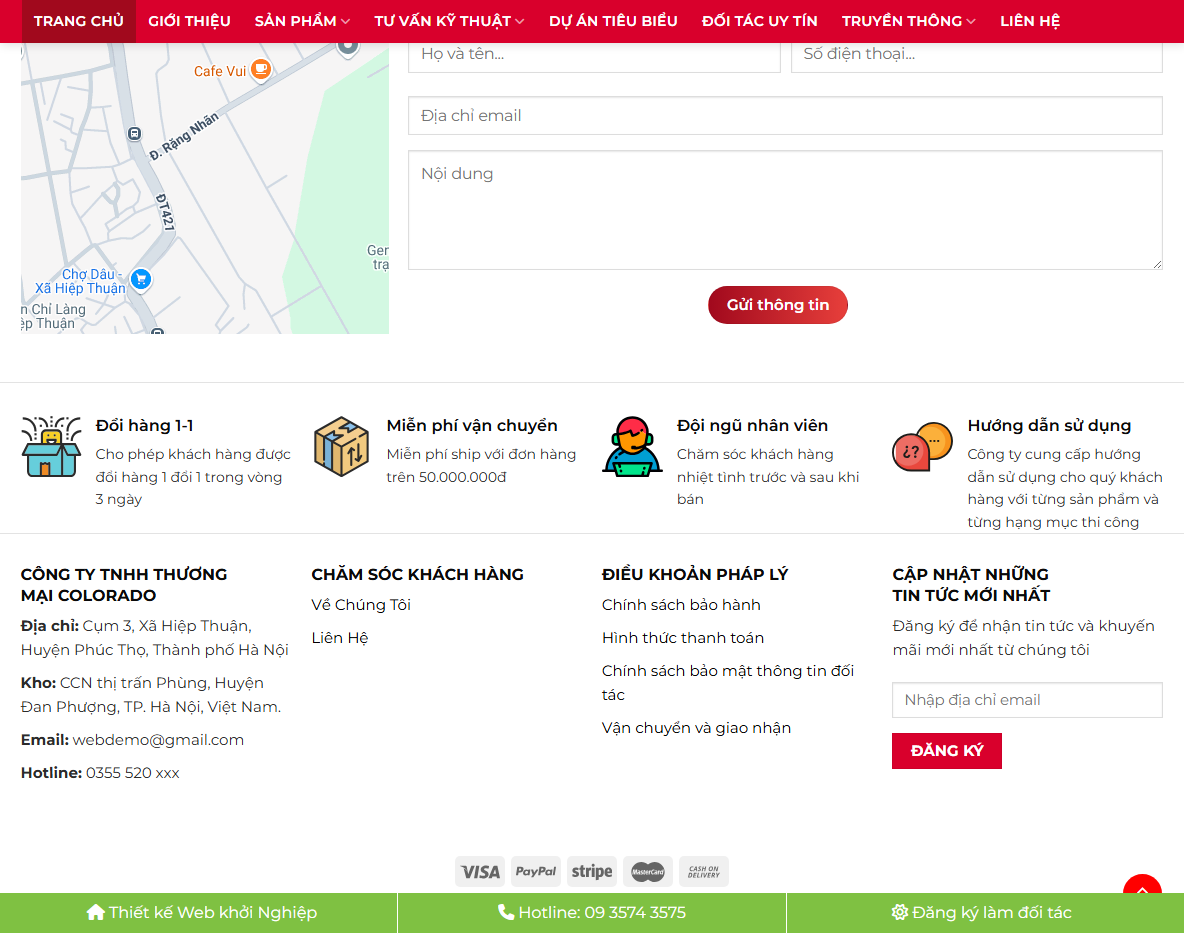Click the ĐĂNG KÝ subscribe button

click(946, 750)
